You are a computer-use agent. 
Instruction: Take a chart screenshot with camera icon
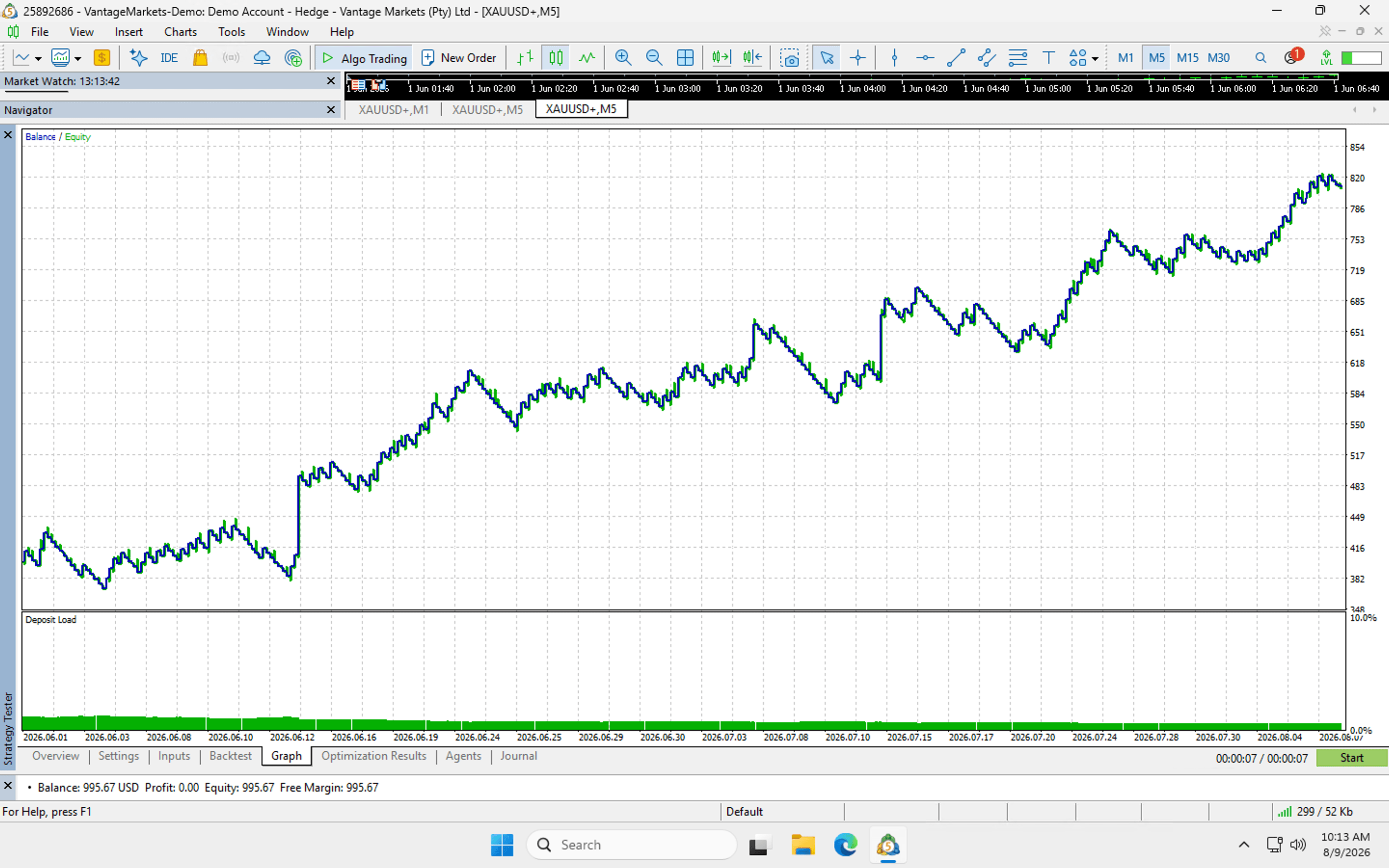point(790,58)
